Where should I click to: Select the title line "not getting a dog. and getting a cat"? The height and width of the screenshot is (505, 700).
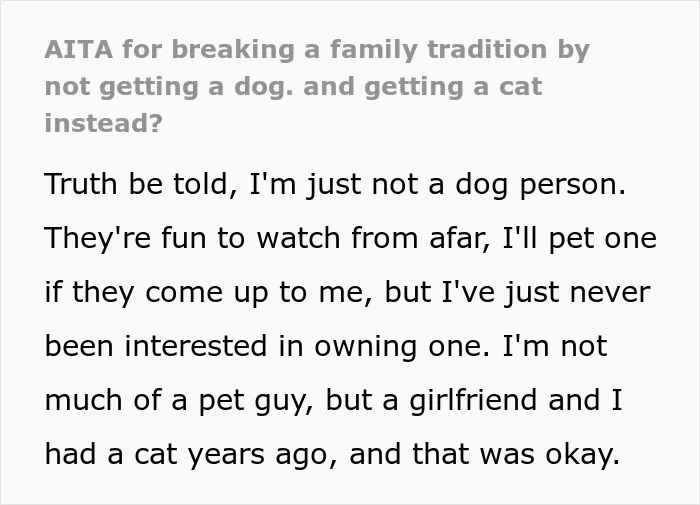[x=293, y=87]
